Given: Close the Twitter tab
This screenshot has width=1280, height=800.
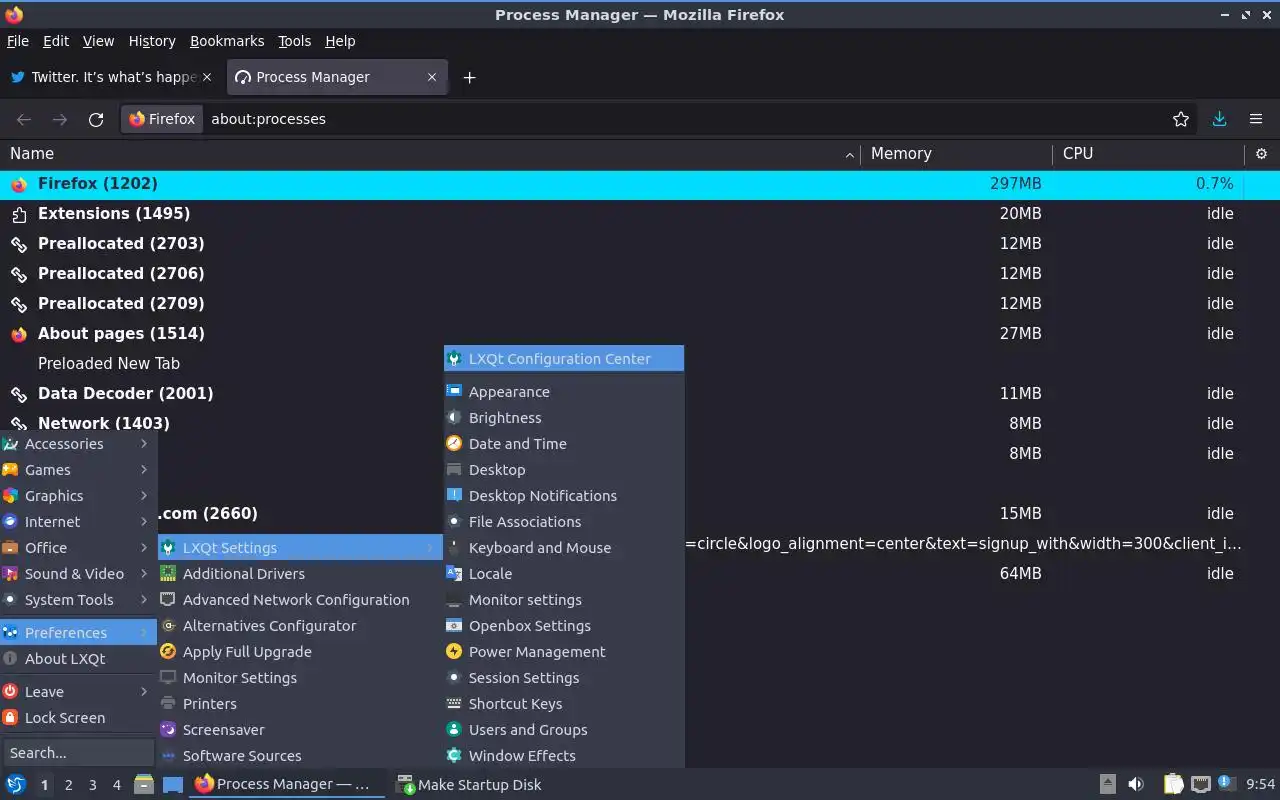Looking at the screenshot, I should pos(207,77).
